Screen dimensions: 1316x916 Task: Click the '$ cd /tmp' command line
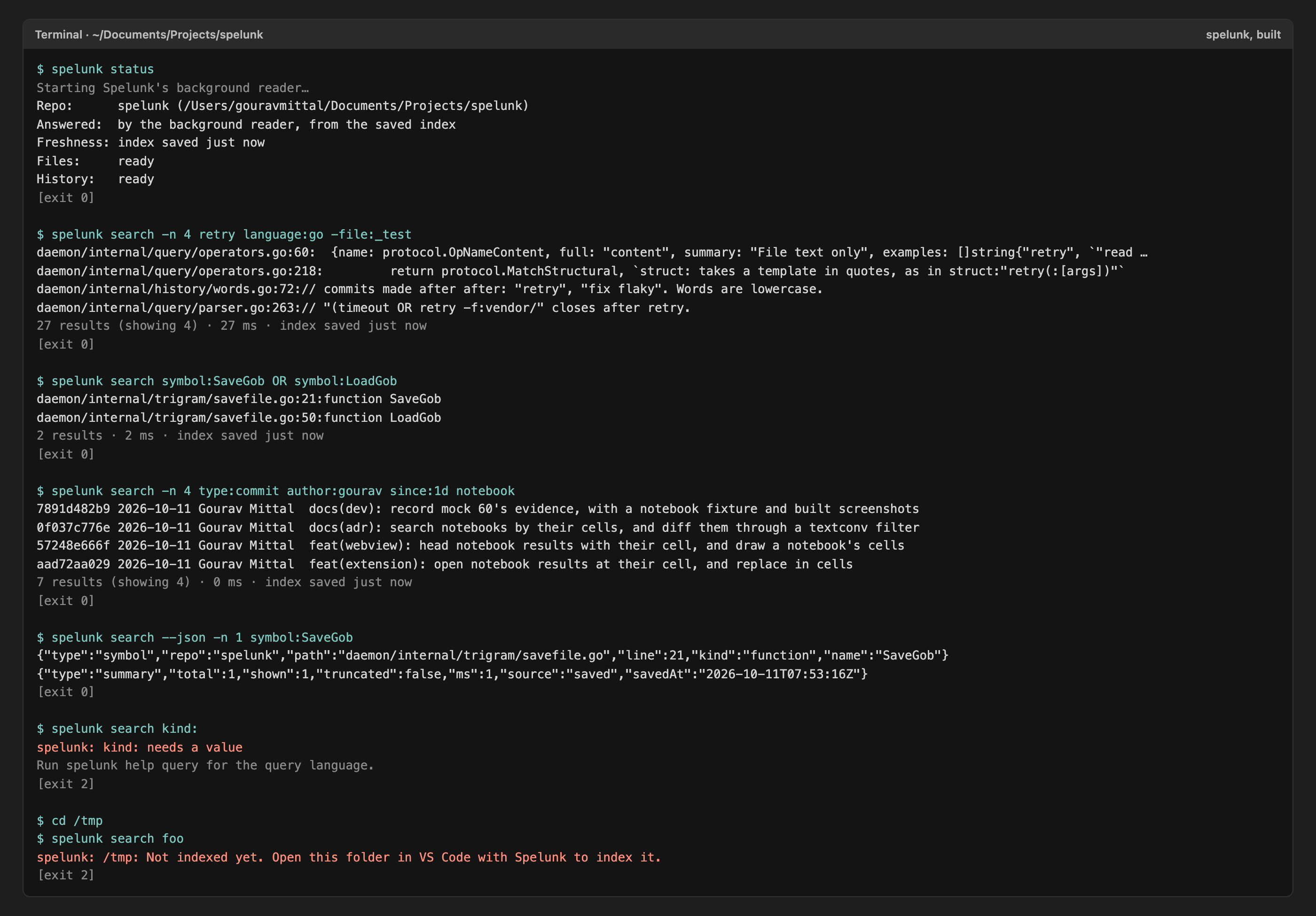tap(70, 821)
